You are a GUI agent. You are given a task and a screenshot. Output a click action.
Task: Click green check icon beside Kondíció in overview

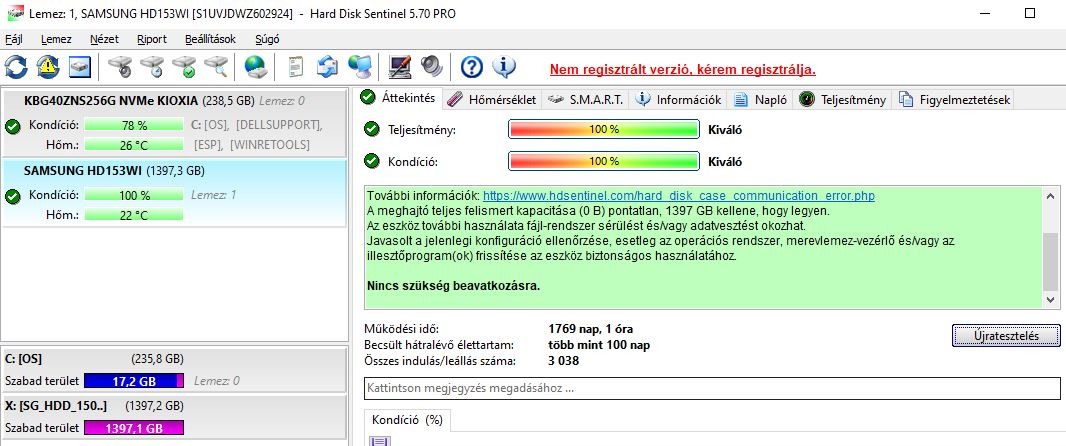(x=371, y=161)
